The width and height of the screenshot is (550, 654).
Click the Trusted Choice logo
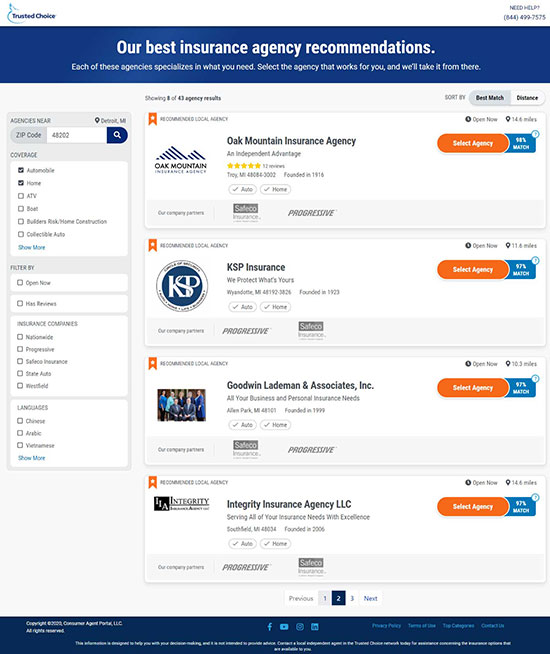(31, 14)
